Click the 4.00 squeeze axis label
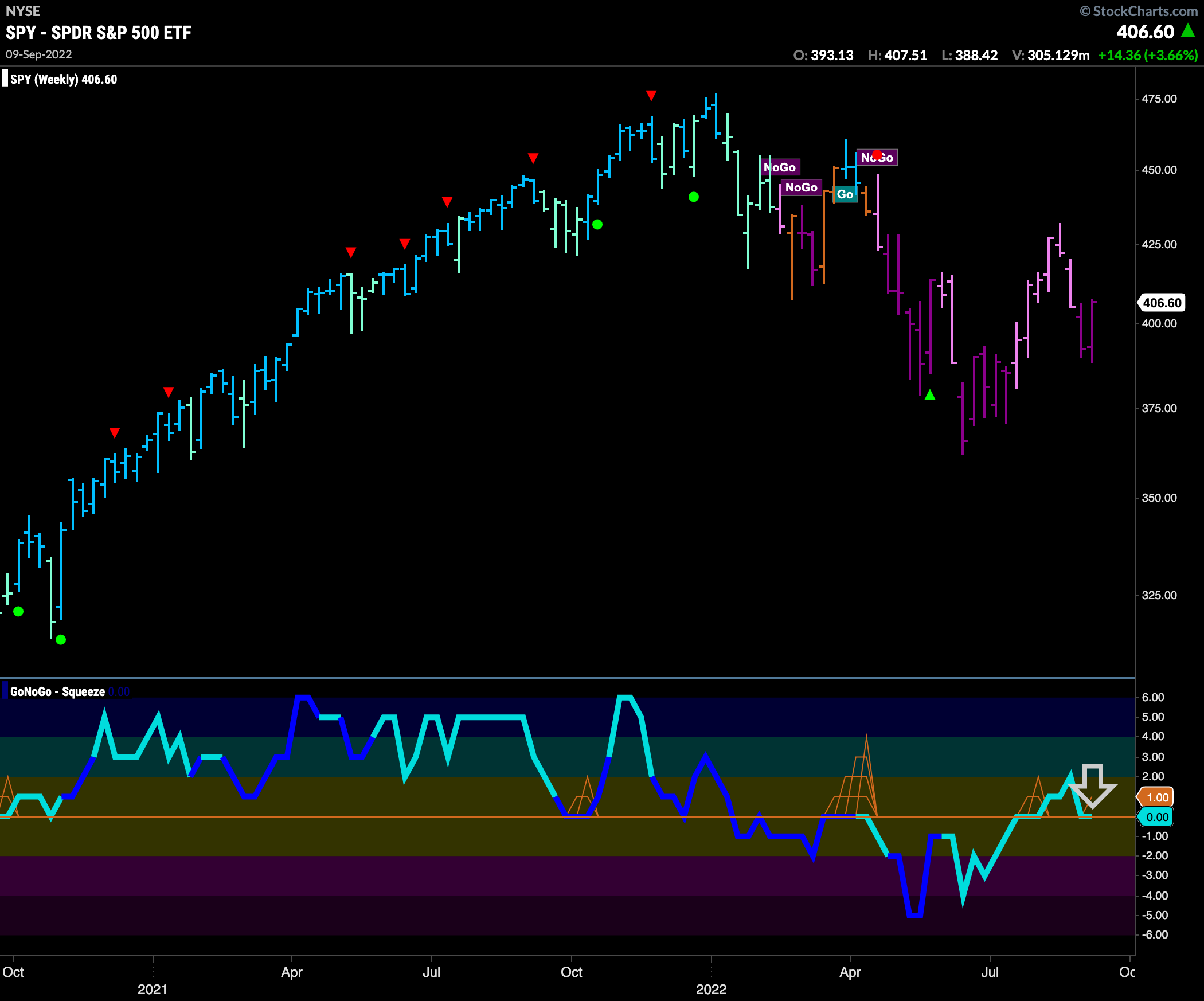 (1153, 736)
